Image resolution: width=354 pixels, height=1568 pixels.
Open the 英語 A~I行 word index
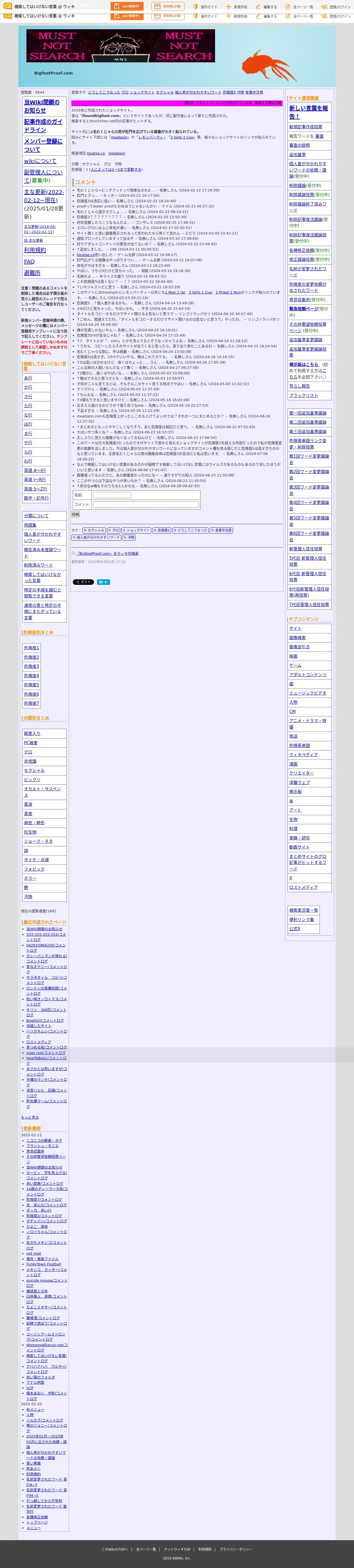point(35,471)
